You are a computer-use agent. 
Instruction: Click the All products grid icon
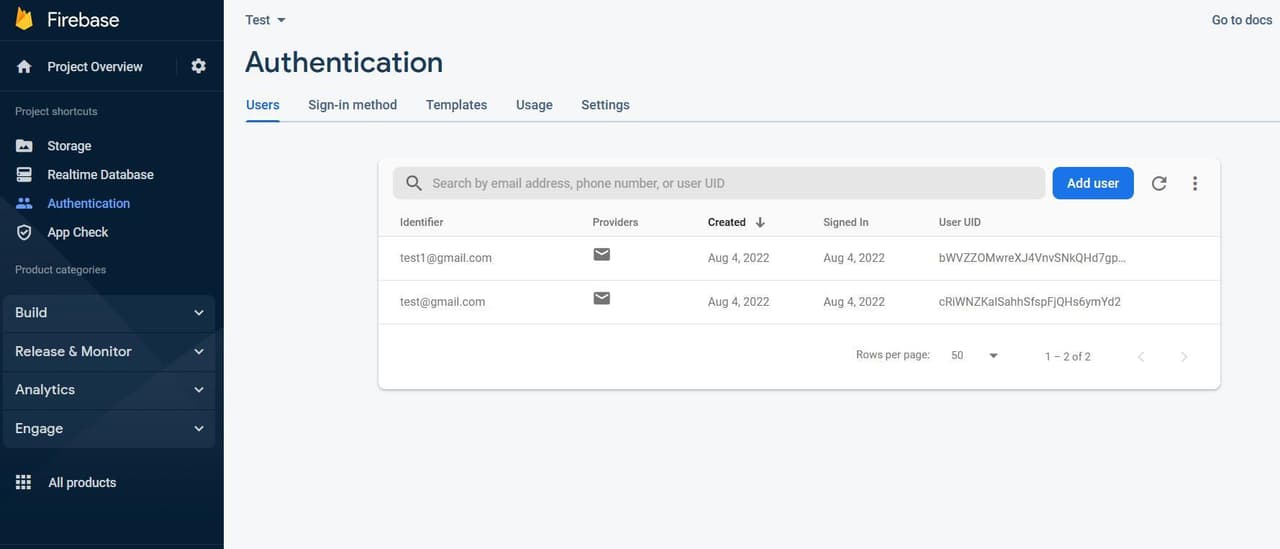[x=24, y=482]
